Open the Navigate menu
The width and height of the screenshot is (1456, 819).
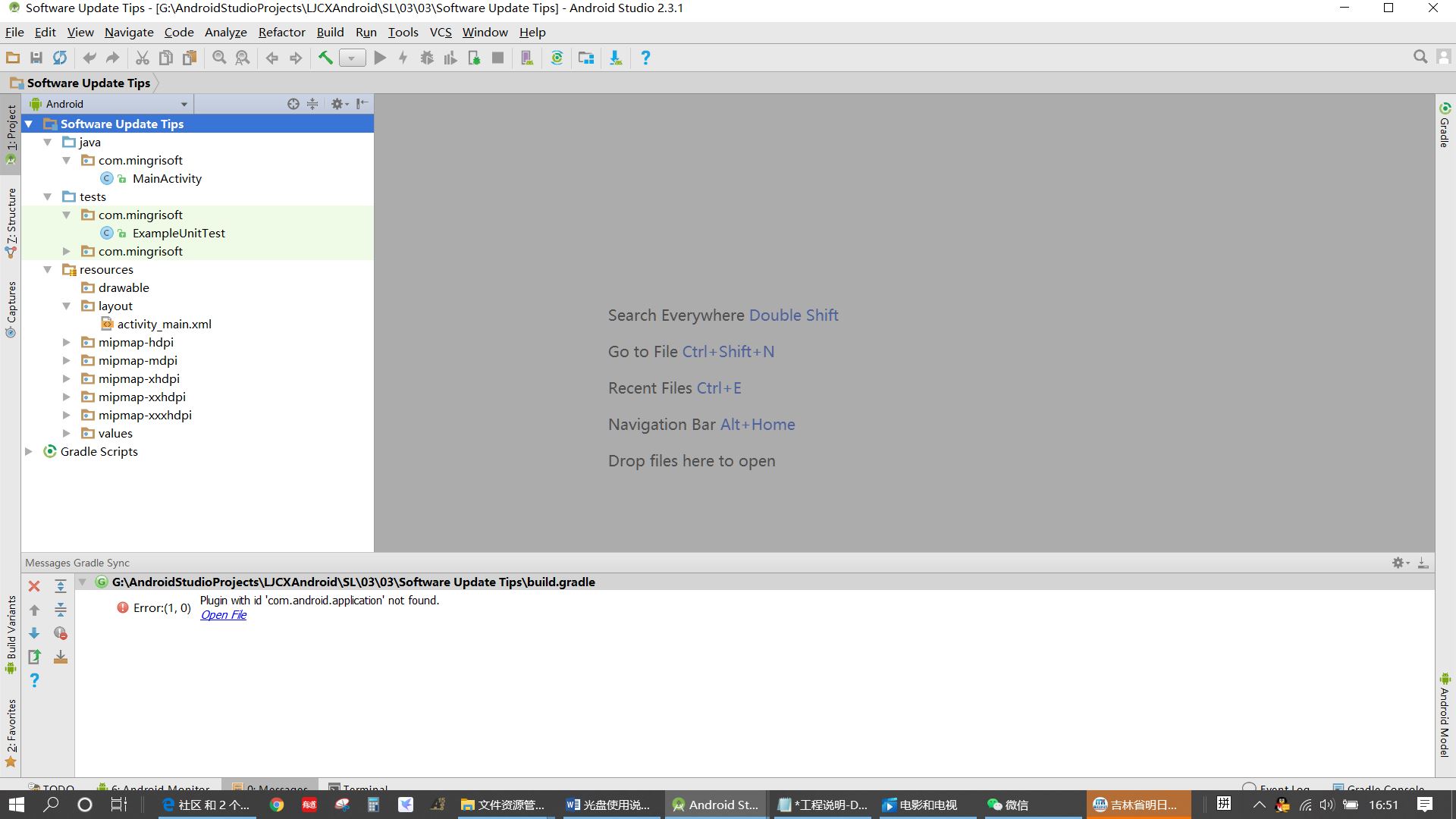129,32
